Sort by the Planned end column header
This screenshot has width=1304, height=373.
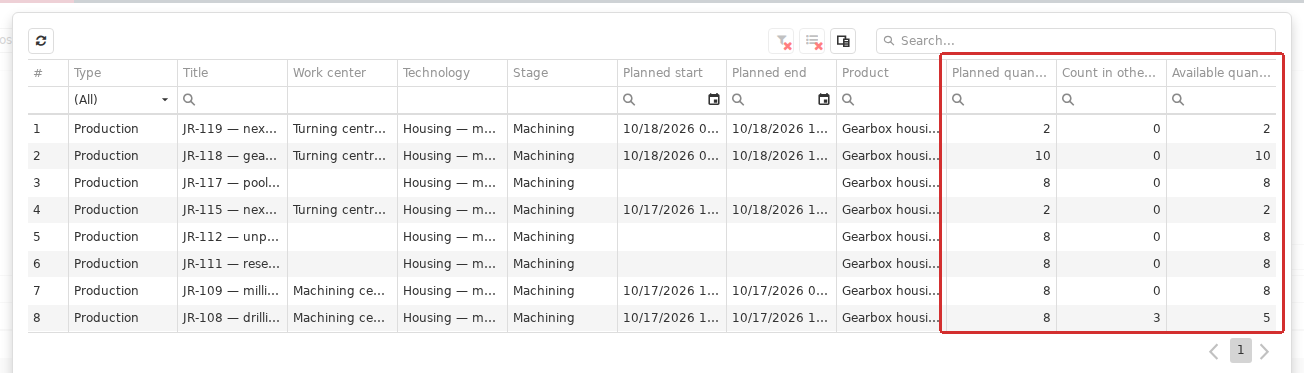[782, 73]
